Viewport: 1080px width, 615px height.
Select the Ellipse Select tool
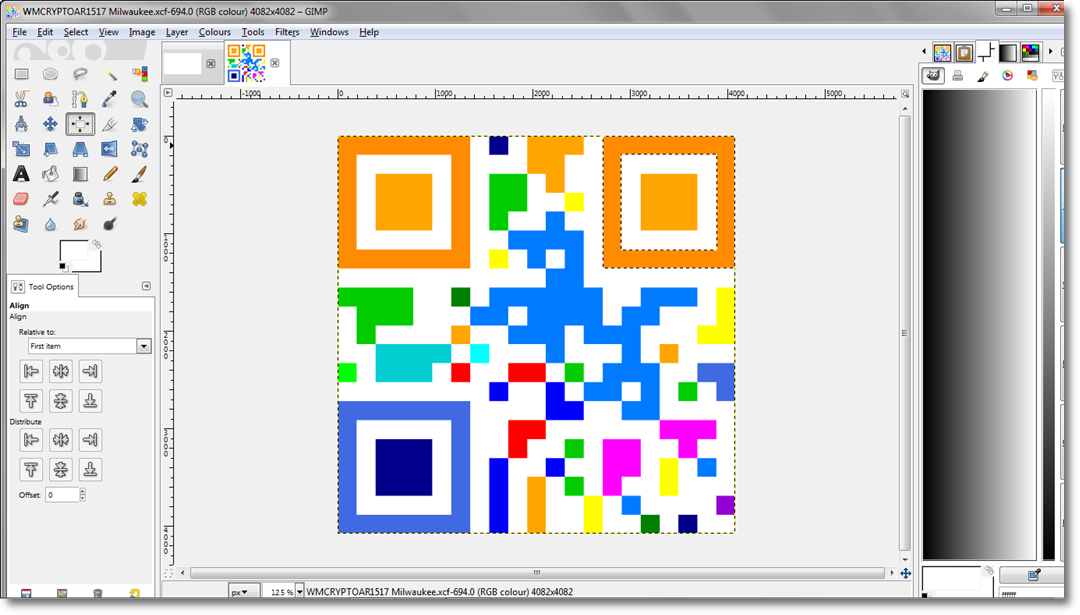(x=50, y=74)
